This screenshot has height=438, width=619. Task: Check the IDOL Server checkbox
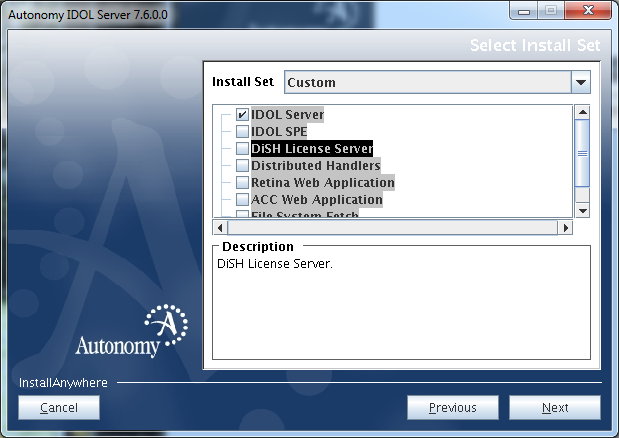pyautogui.click(x=242, y=114)
